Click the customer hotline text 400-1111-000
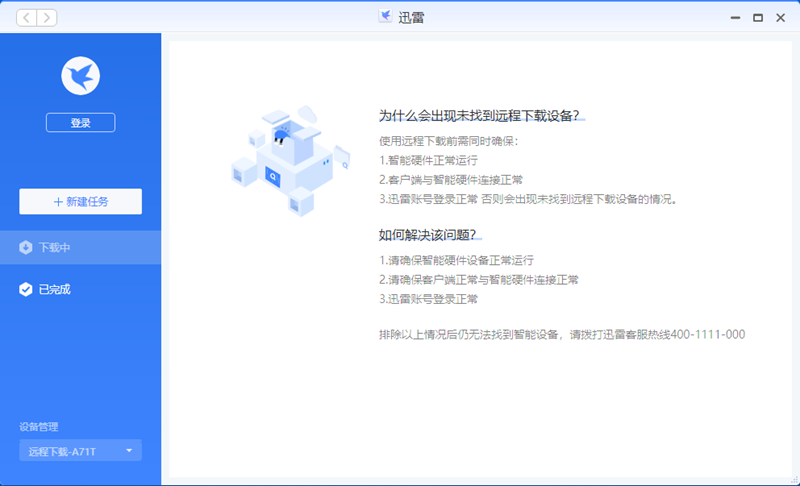 pos(708,335)
